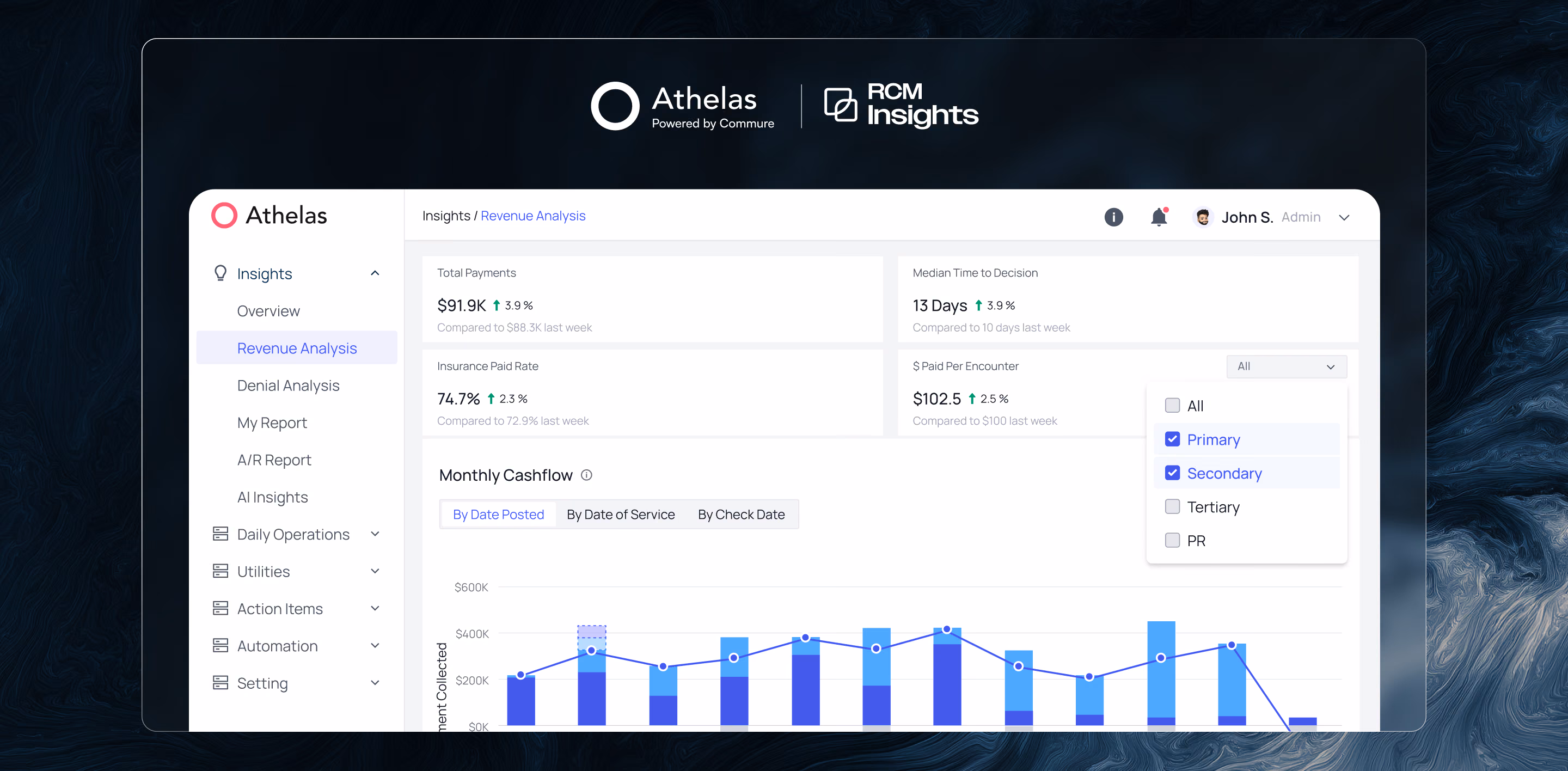Click the first data point on the line
This screenshot has height=771, width=1568.
(520, 675)
